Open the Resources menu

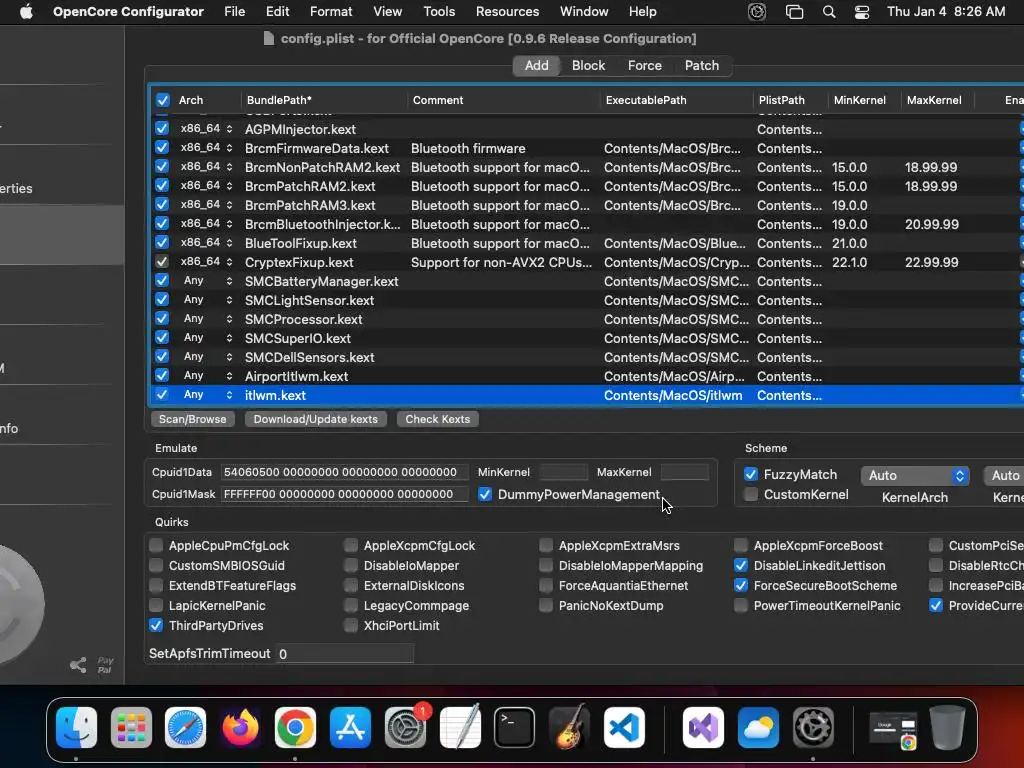pos(507,12)
